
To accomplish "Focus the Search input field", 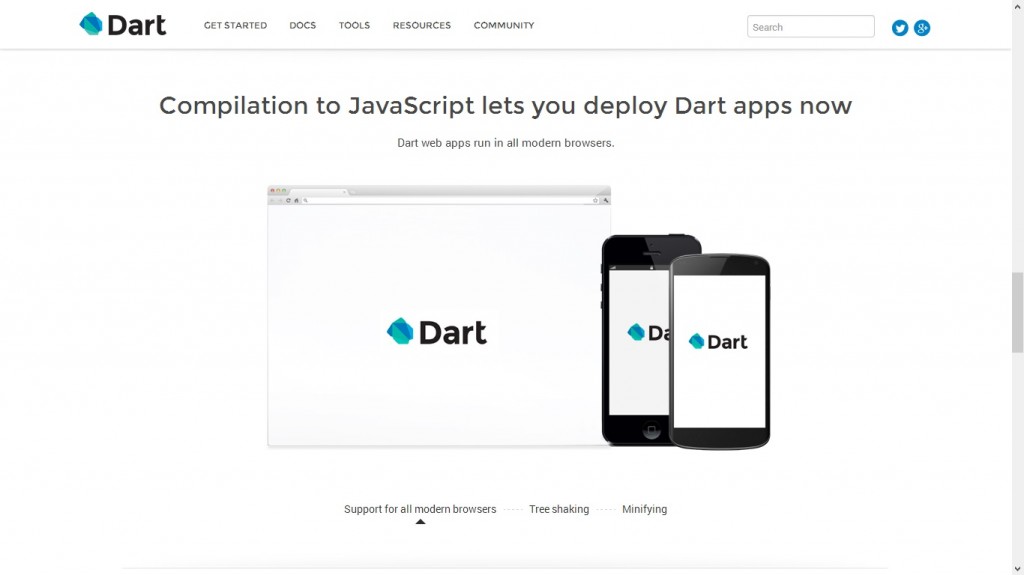I will coord(810,27).
